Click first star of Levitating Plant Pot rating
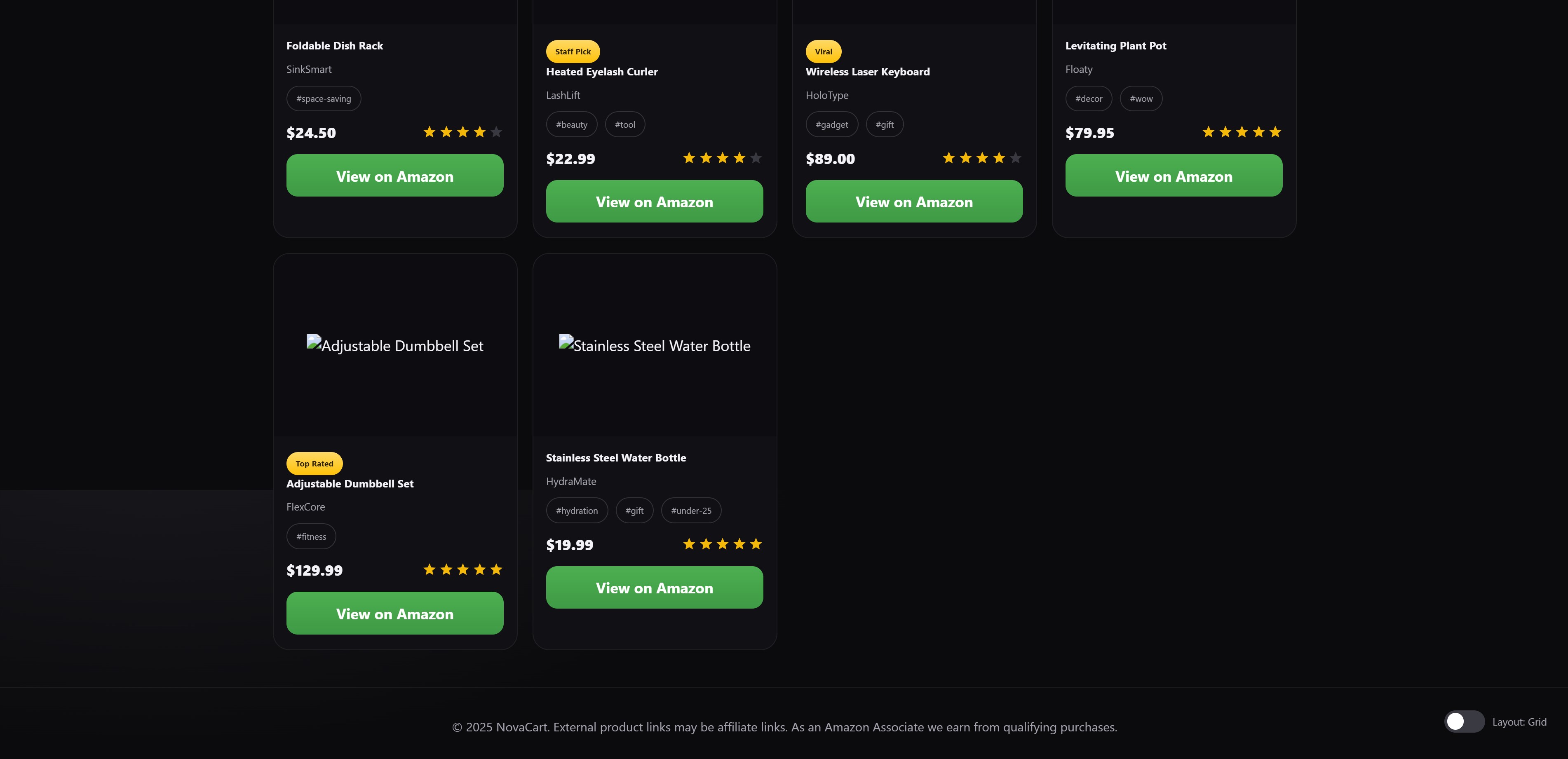This screenshot has height=759, width=1568. tap(1208, 132)
